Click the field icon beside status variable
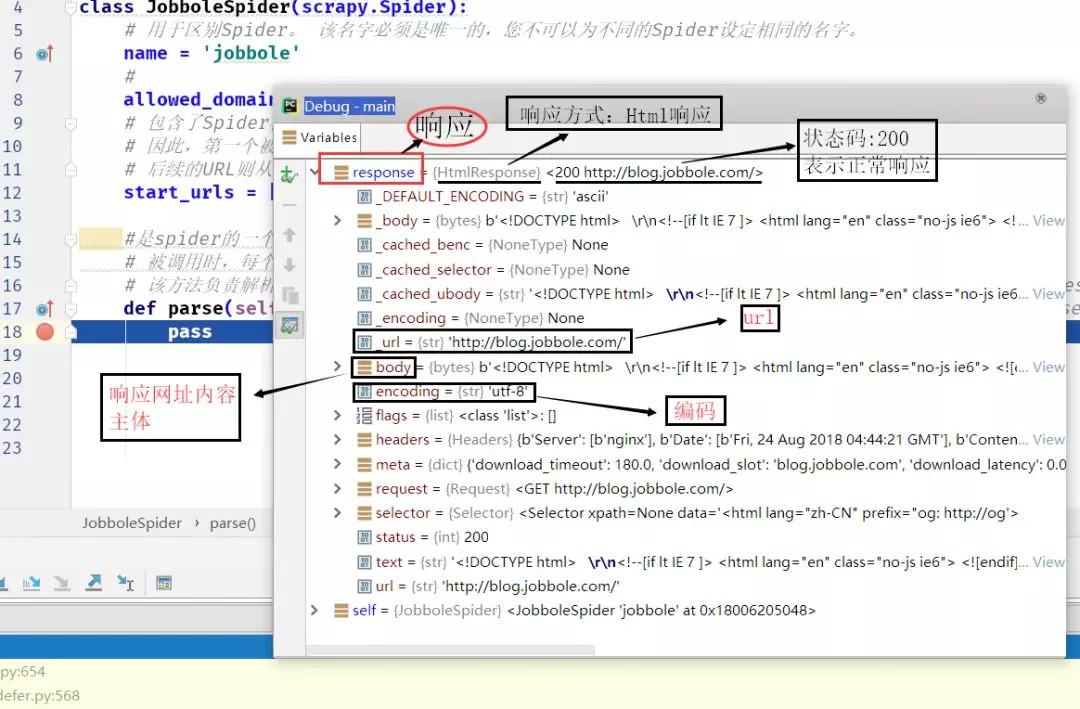This screenshot has height=709, width=1080. (364, 537)
